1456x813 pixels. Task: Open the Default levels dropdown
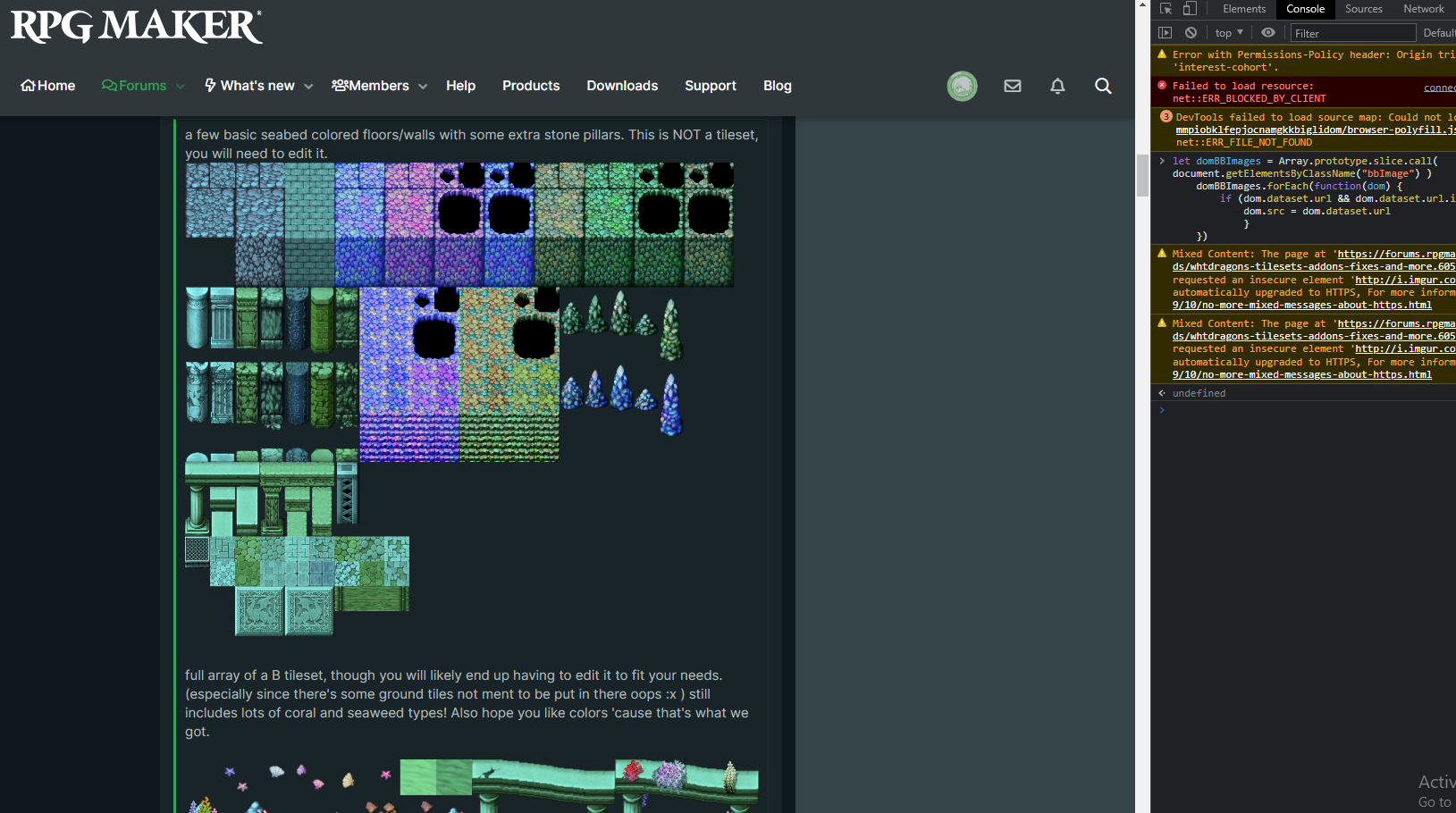1439,33
